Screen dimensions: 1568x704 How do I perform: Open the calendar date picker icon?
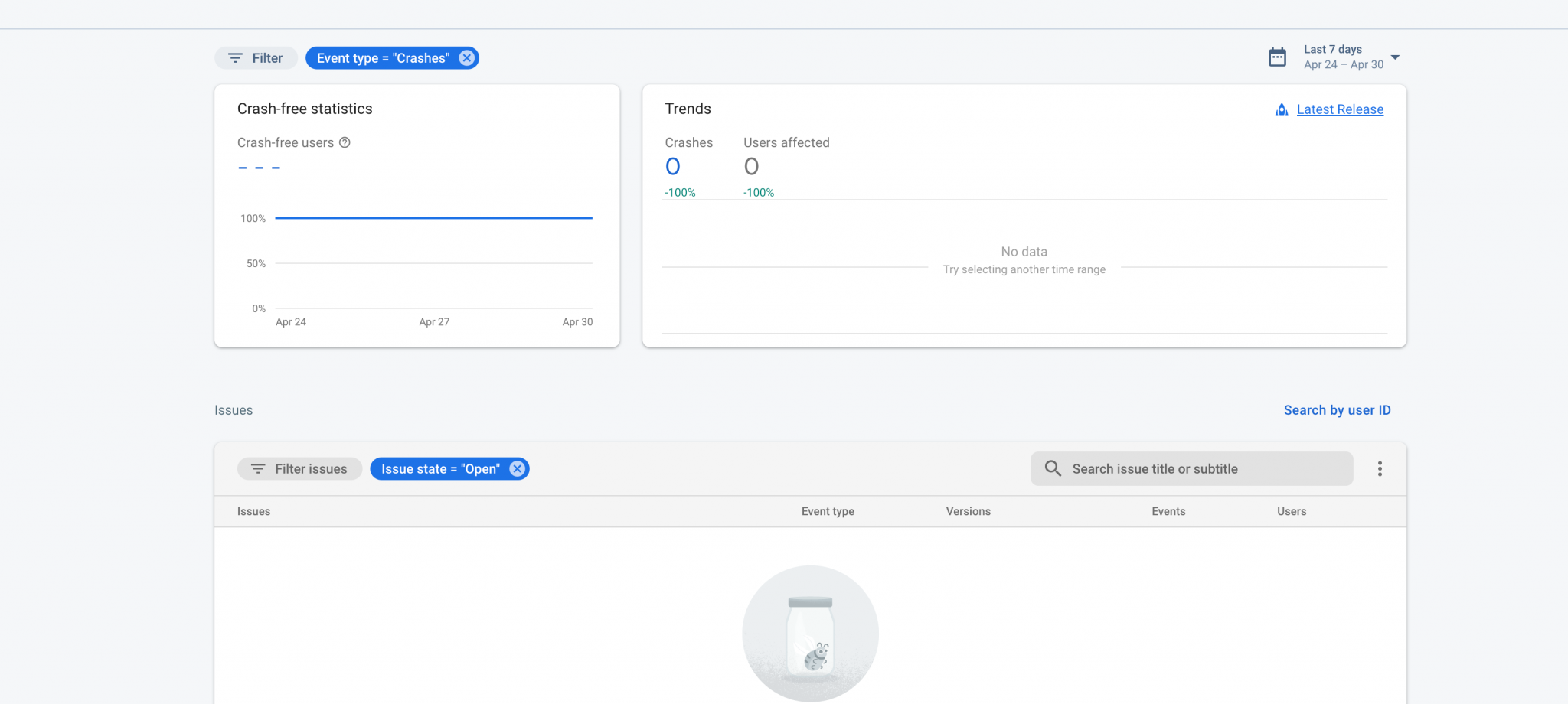(1277, 57)
